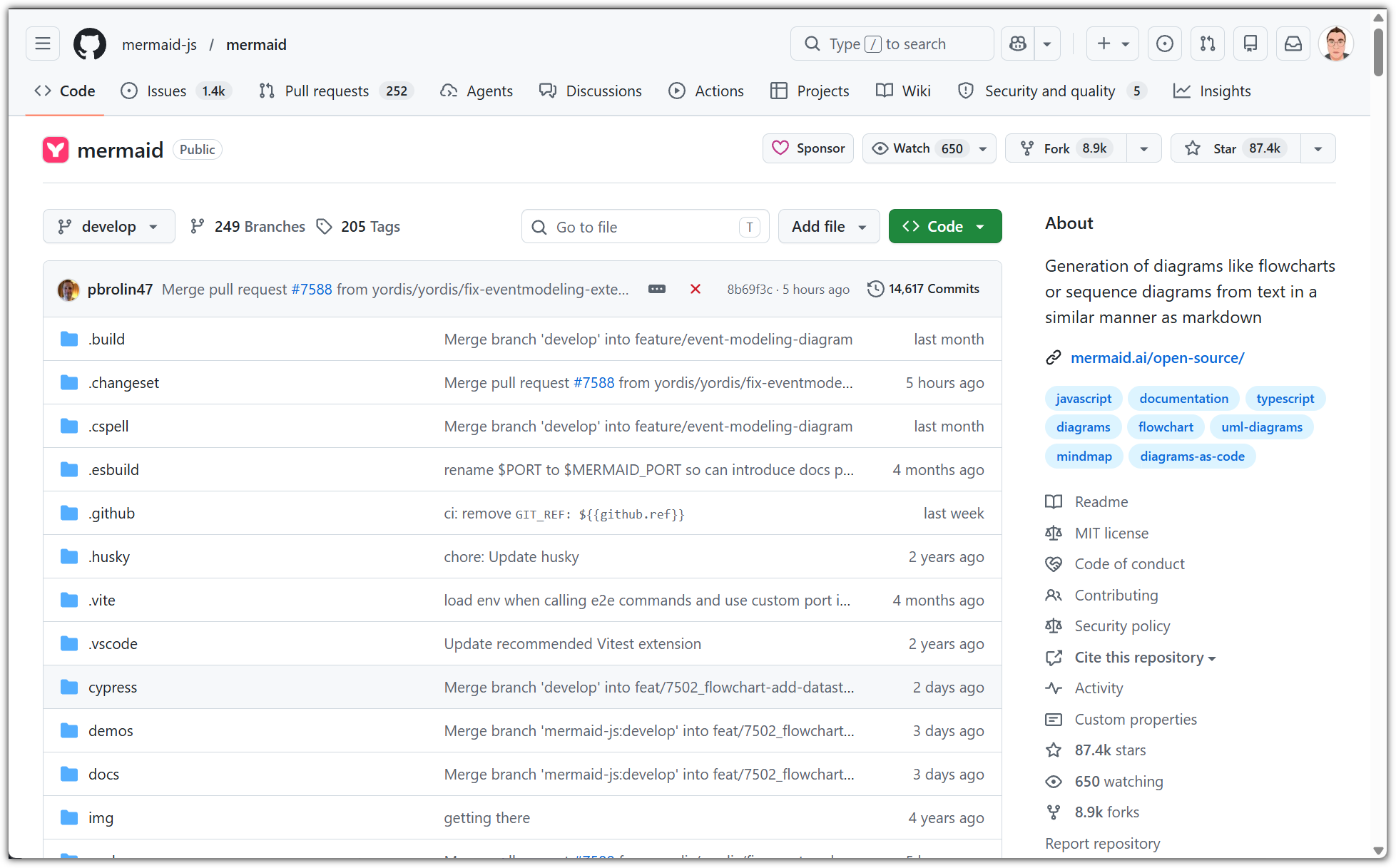
Task: Open the mermaid.ai/open-source/ link
Action: 1157,358
